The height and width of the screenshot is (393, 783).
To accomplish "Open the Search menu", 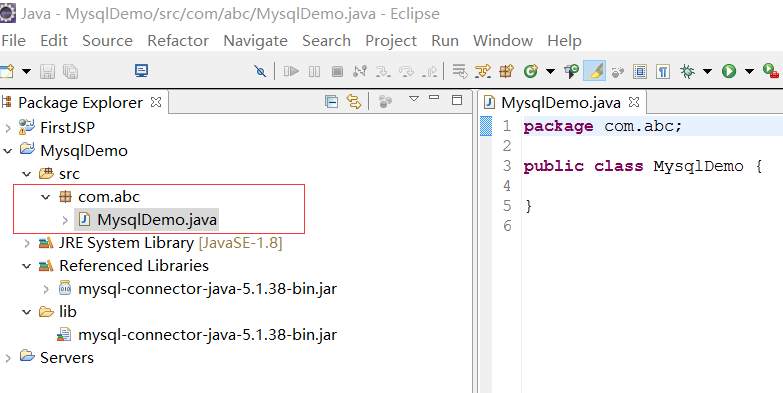I will click(326, 40).
